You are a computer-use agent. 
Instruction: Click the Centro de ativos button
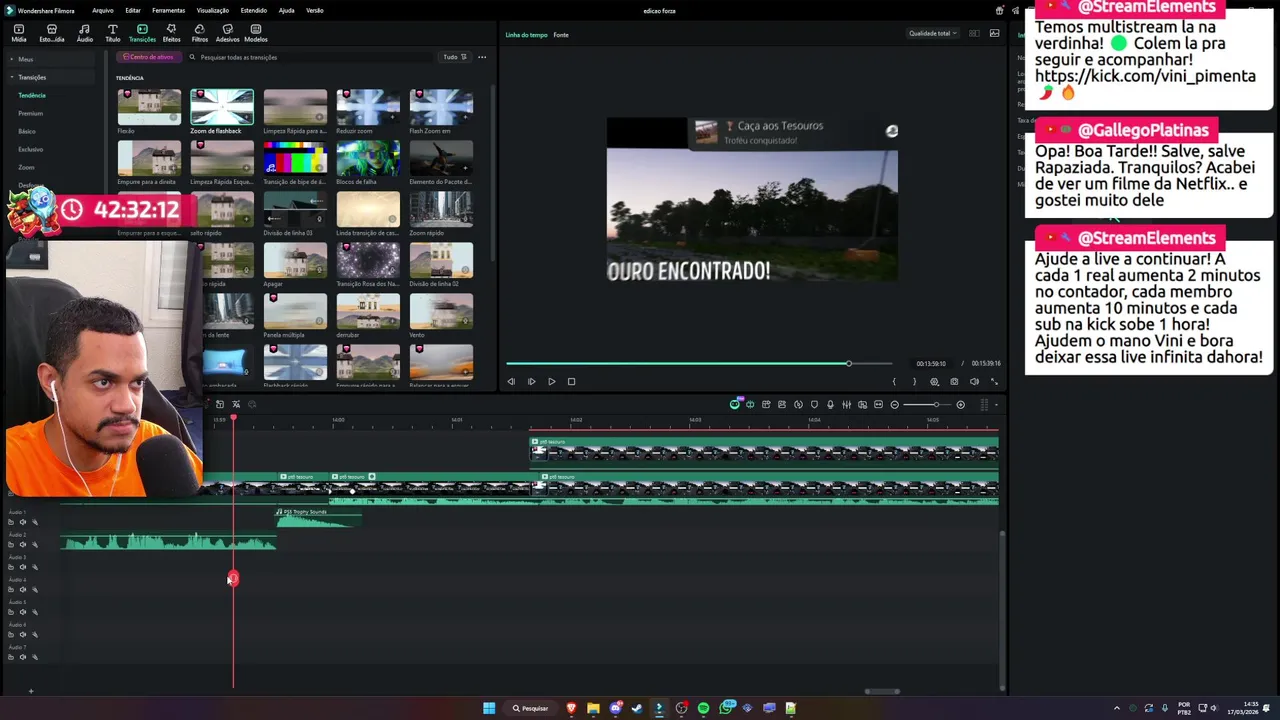pyautogui.click(x=148, y=57)
